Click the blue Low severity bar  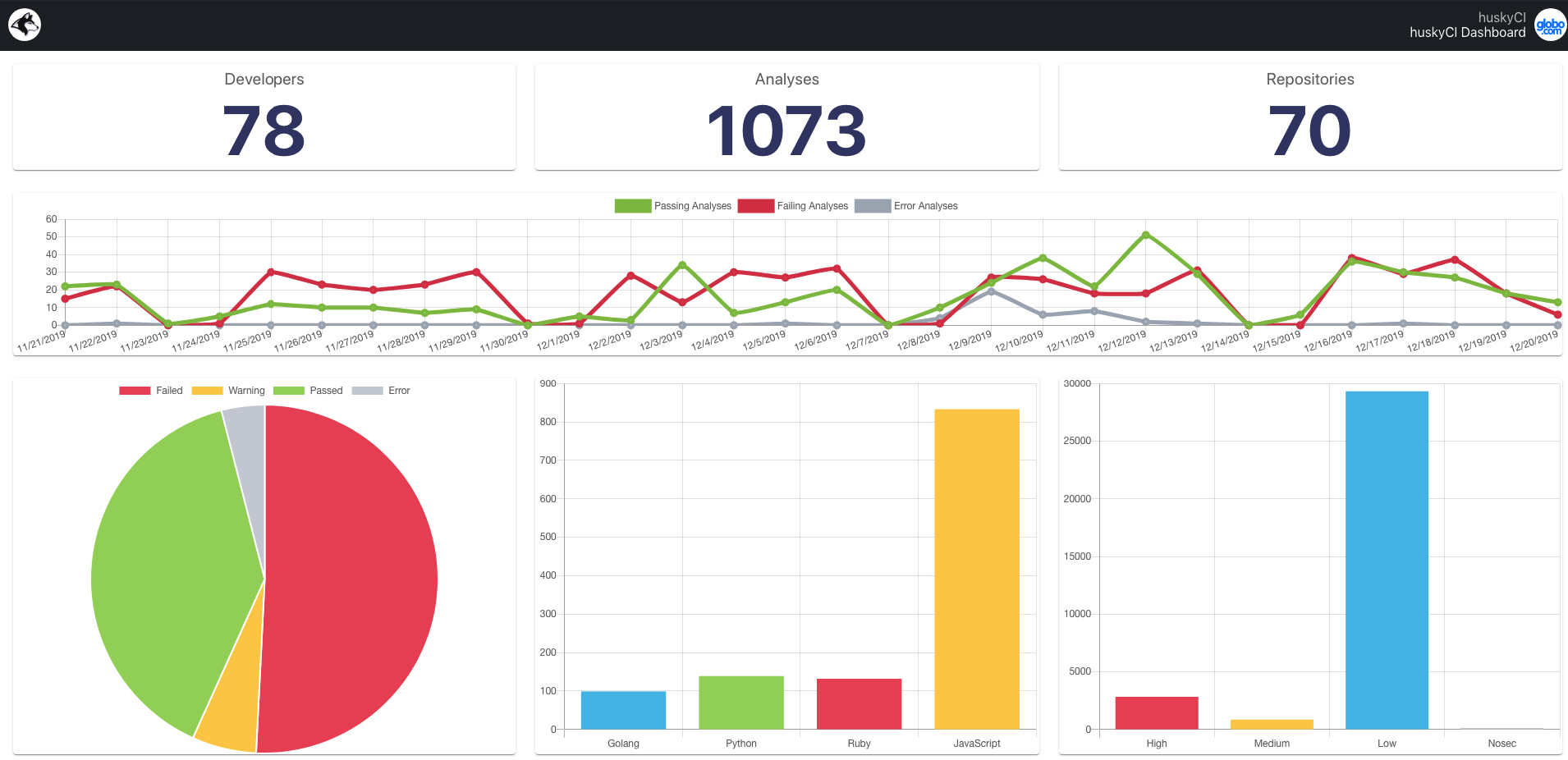click(x=1387, y=560)
